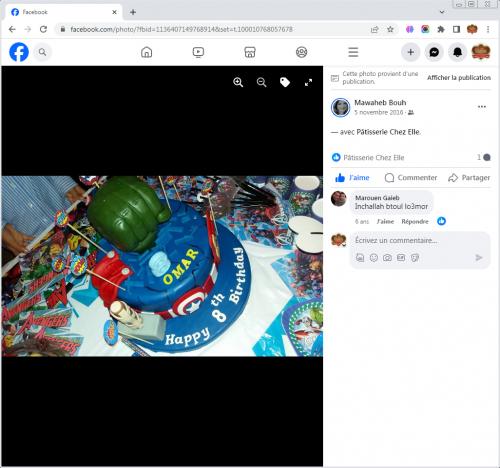This screenshot has height=468, width=500.
Task: Enter fullscreen photo view
Action: point(308,82)
